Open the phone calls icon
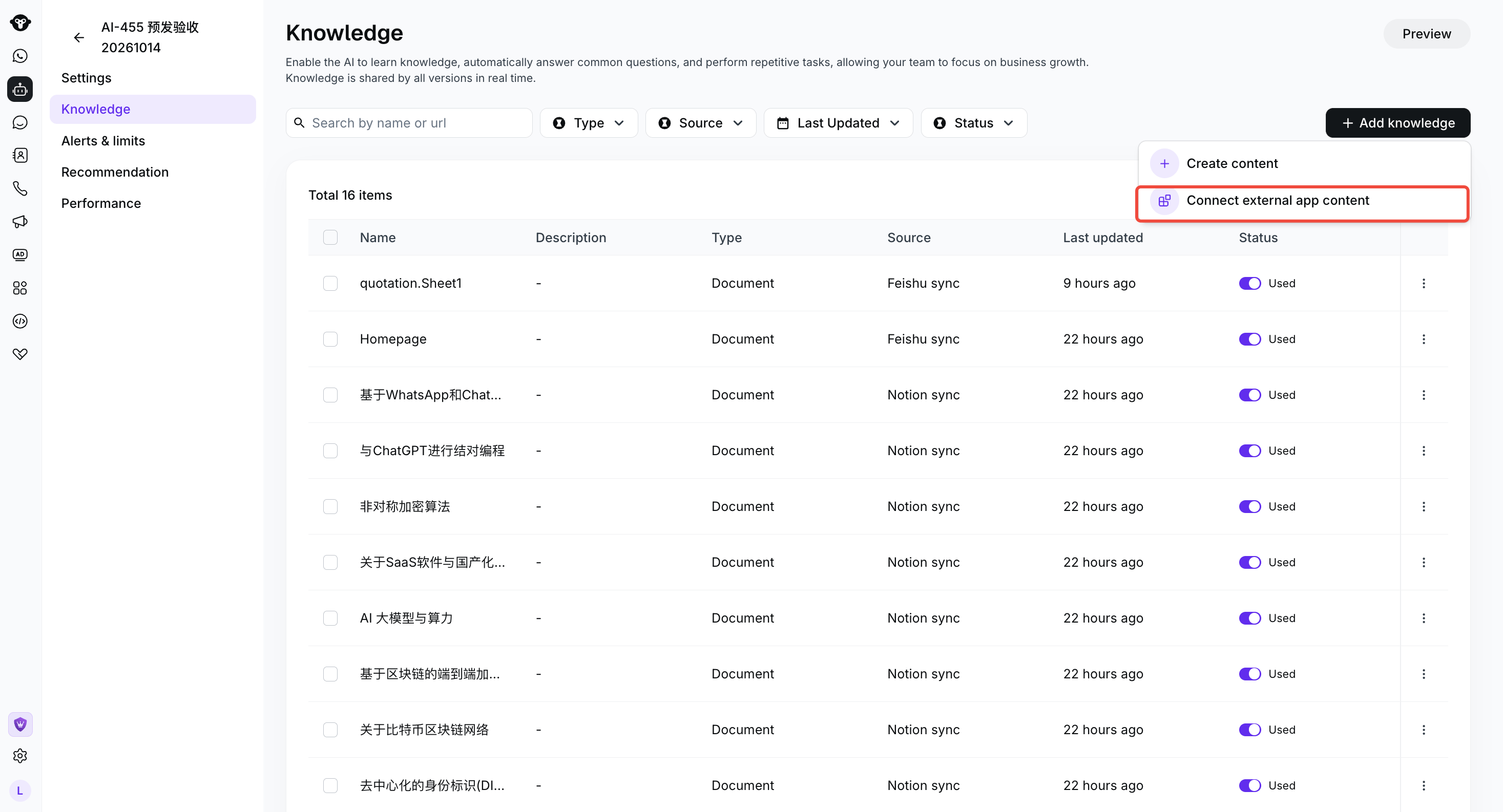Viewport: 1503px width, 812px height. click(x=20, y=188)
